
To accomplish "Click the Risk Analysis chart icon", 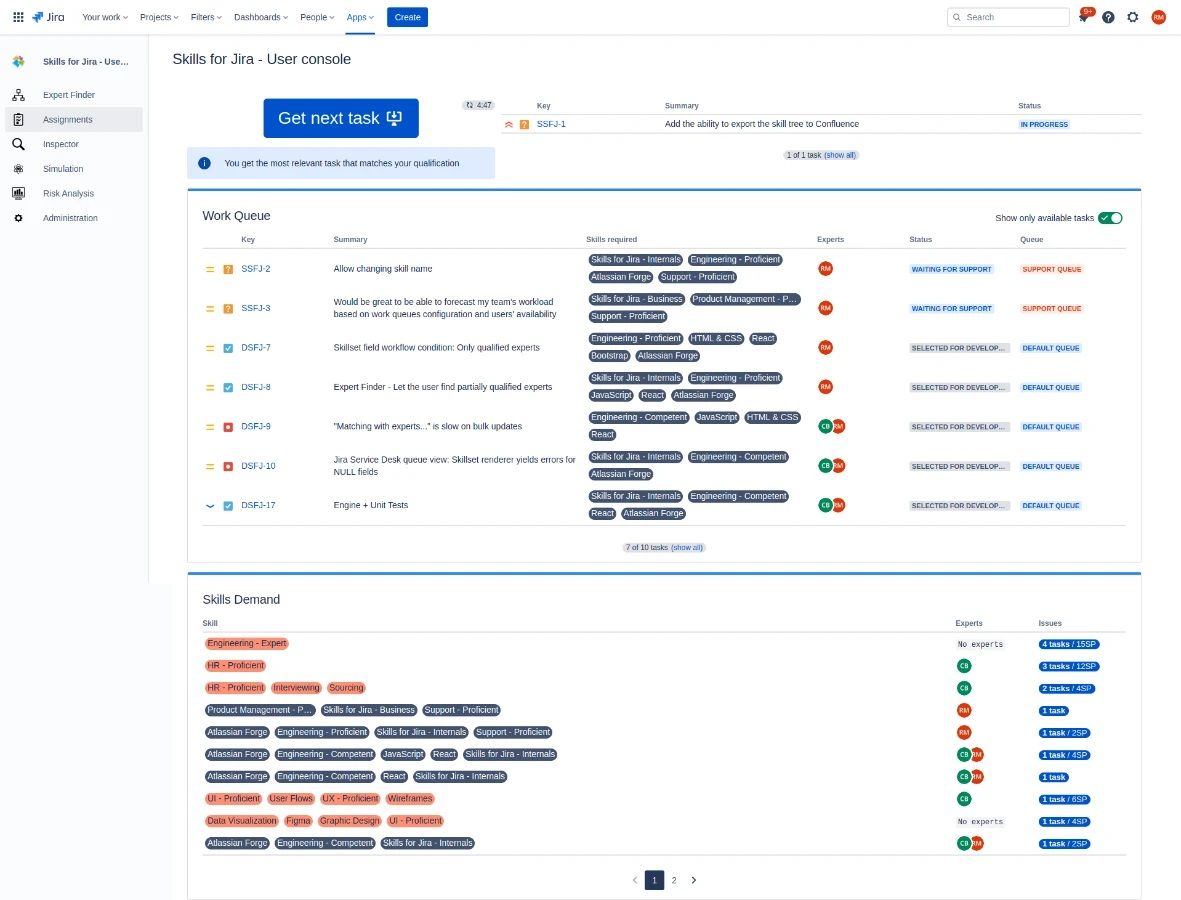I will click(19, 194).
